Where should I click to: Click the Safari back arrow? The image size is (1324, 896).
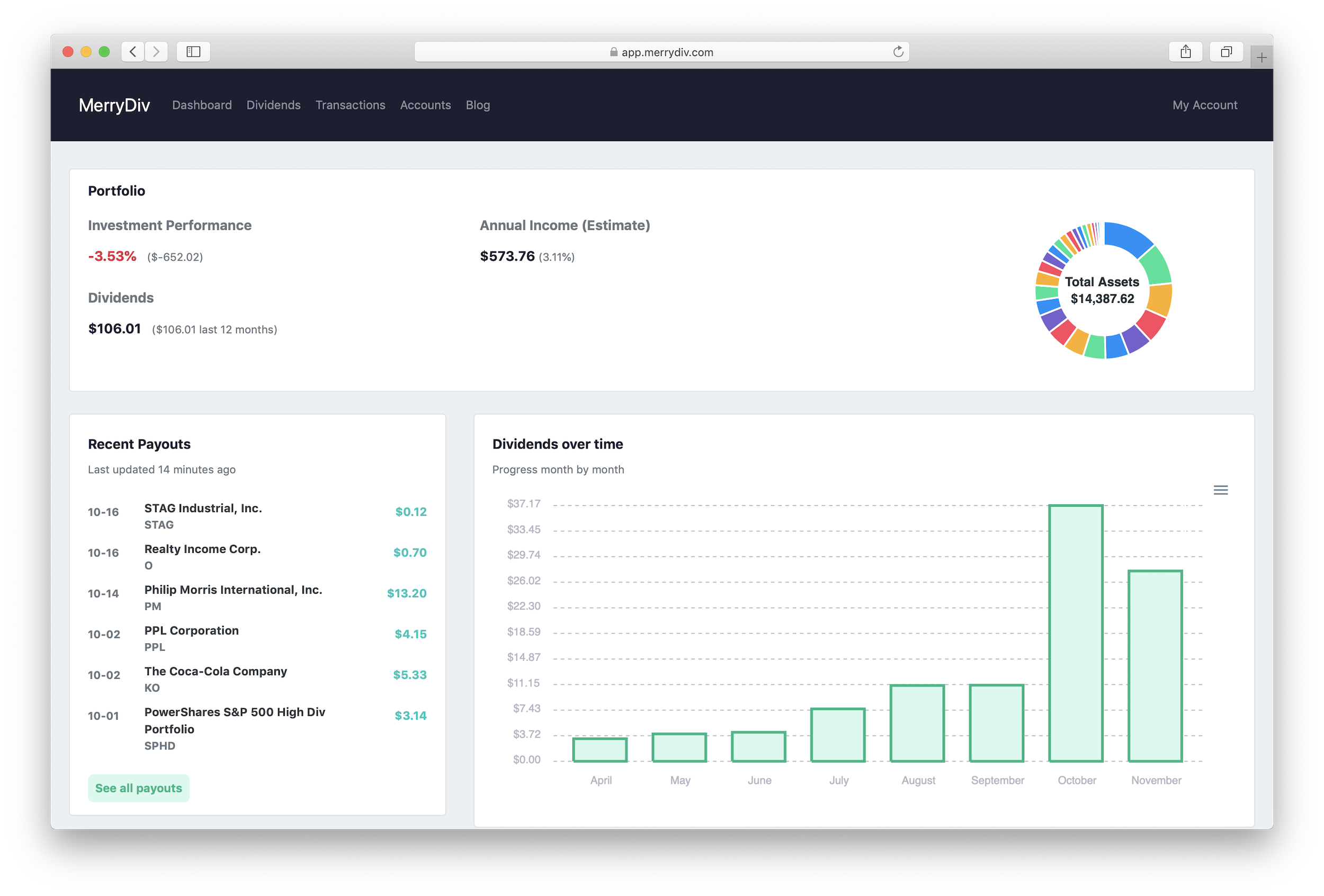pyautogui.click(x=133, y=52)
